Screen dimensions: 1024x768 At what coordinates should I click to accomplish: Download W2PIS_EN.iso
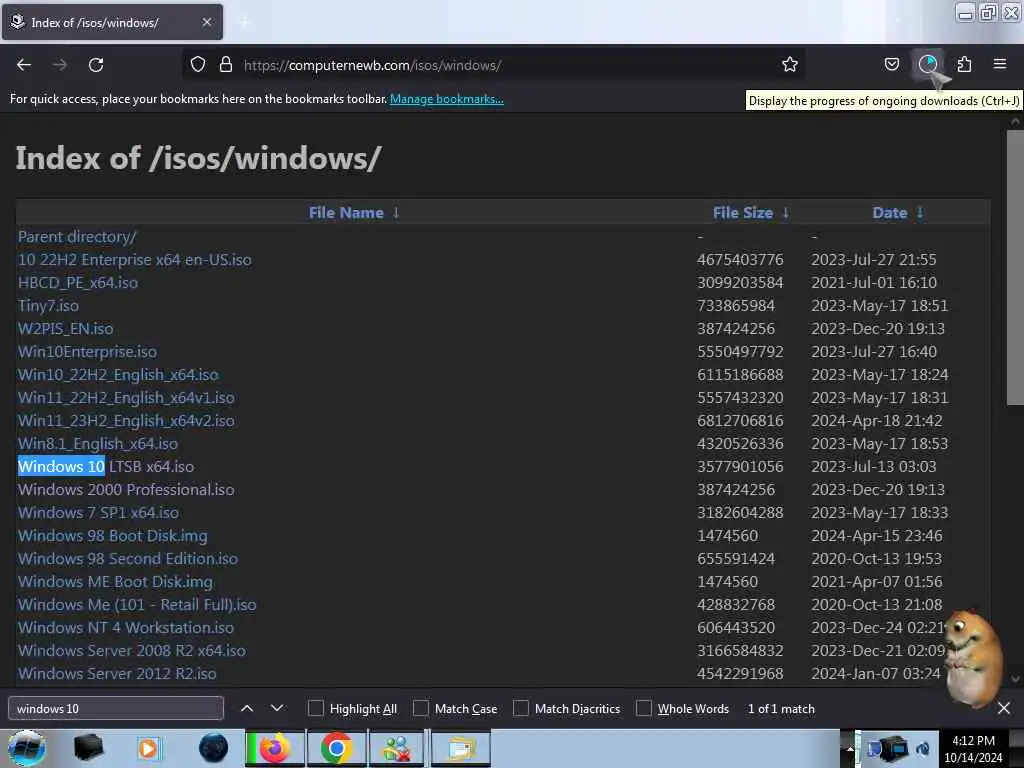65,328
